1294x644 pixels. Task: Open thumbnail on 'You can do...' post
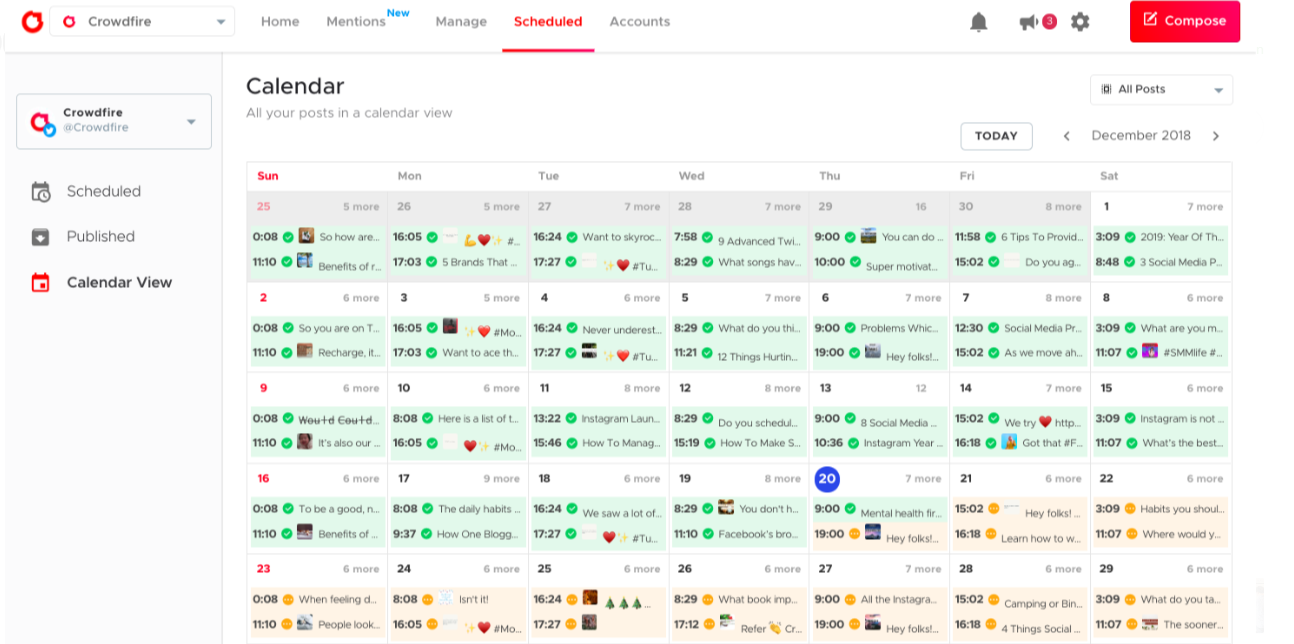point(868,236)
